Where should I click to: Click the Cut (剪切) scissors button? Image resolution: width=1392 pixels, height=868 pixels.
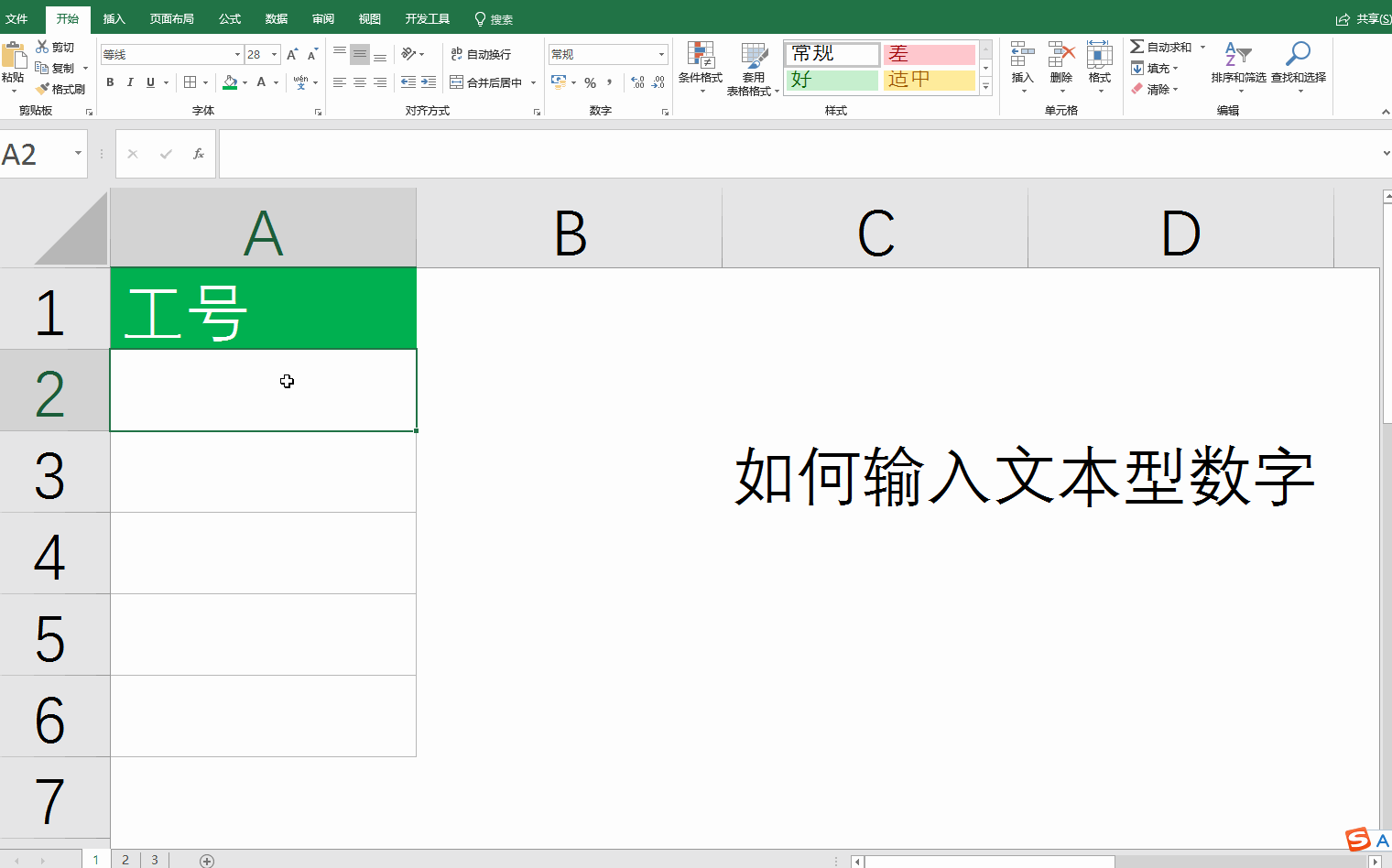55,47
